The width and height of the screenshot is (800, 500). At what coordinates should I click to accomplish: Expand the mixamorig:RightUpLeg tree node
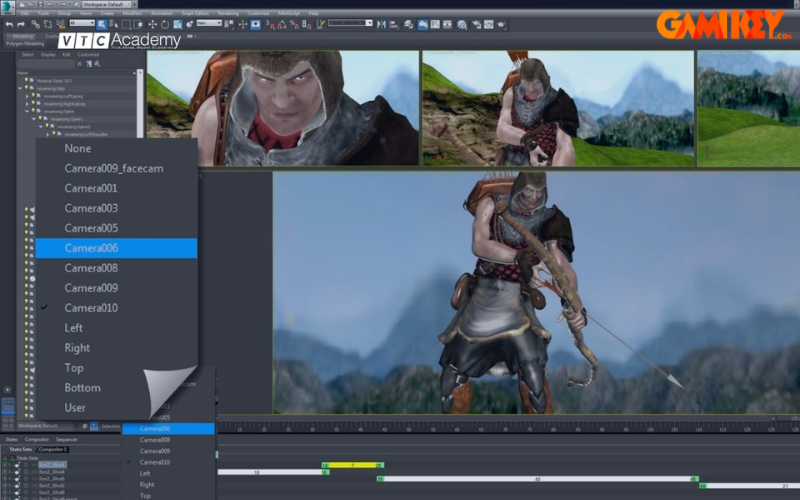click(x=27, y=104)
